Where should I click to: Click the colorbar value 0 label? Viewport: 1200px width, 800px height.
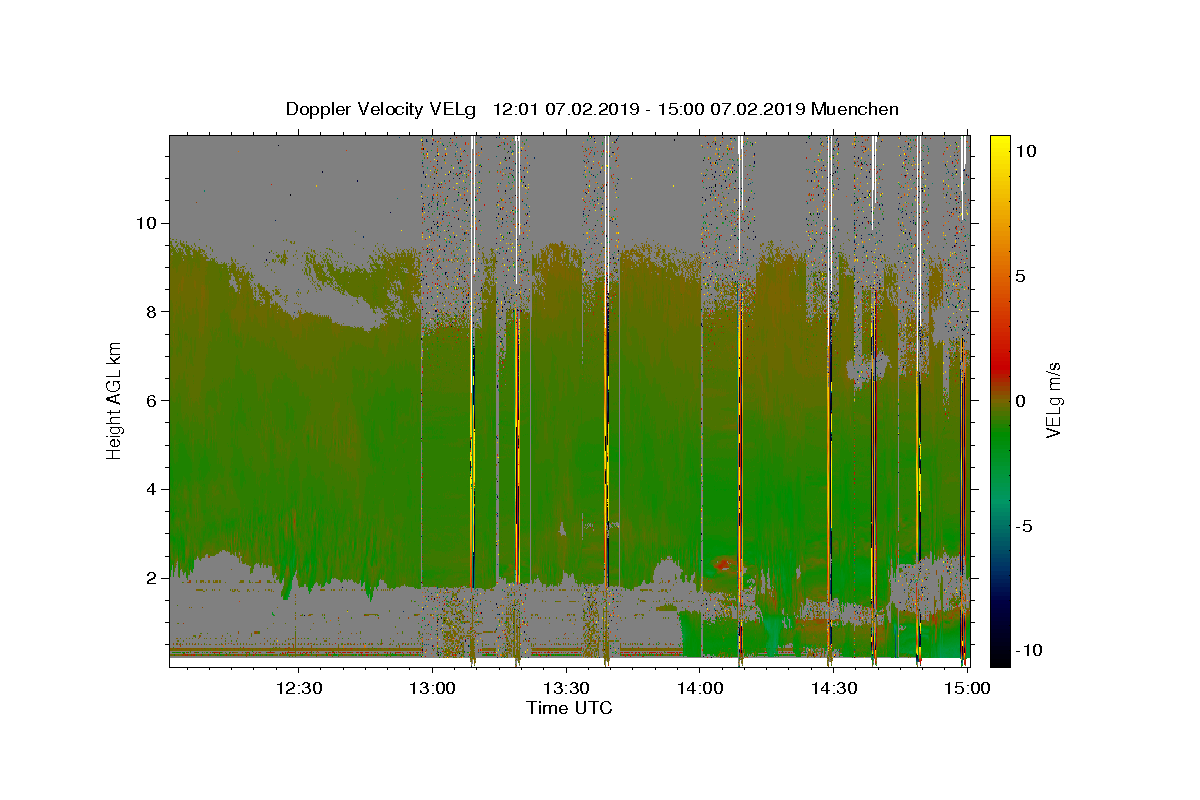pos(1020,401)
